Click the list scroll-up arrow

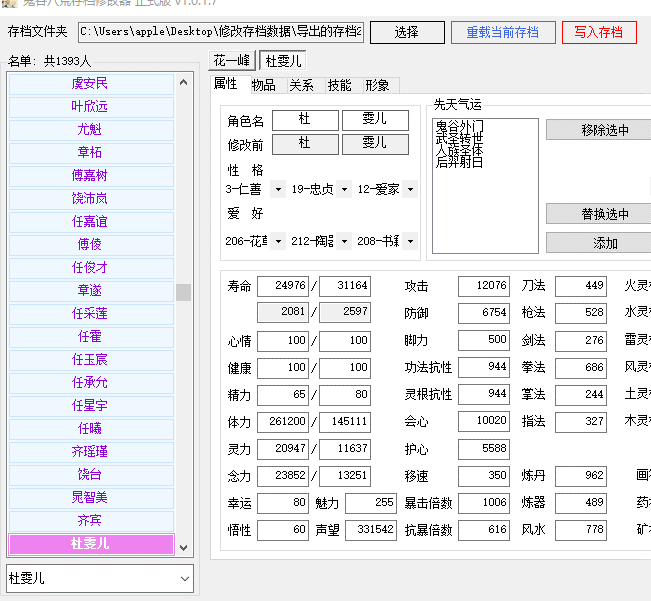[x=184, y=83]
